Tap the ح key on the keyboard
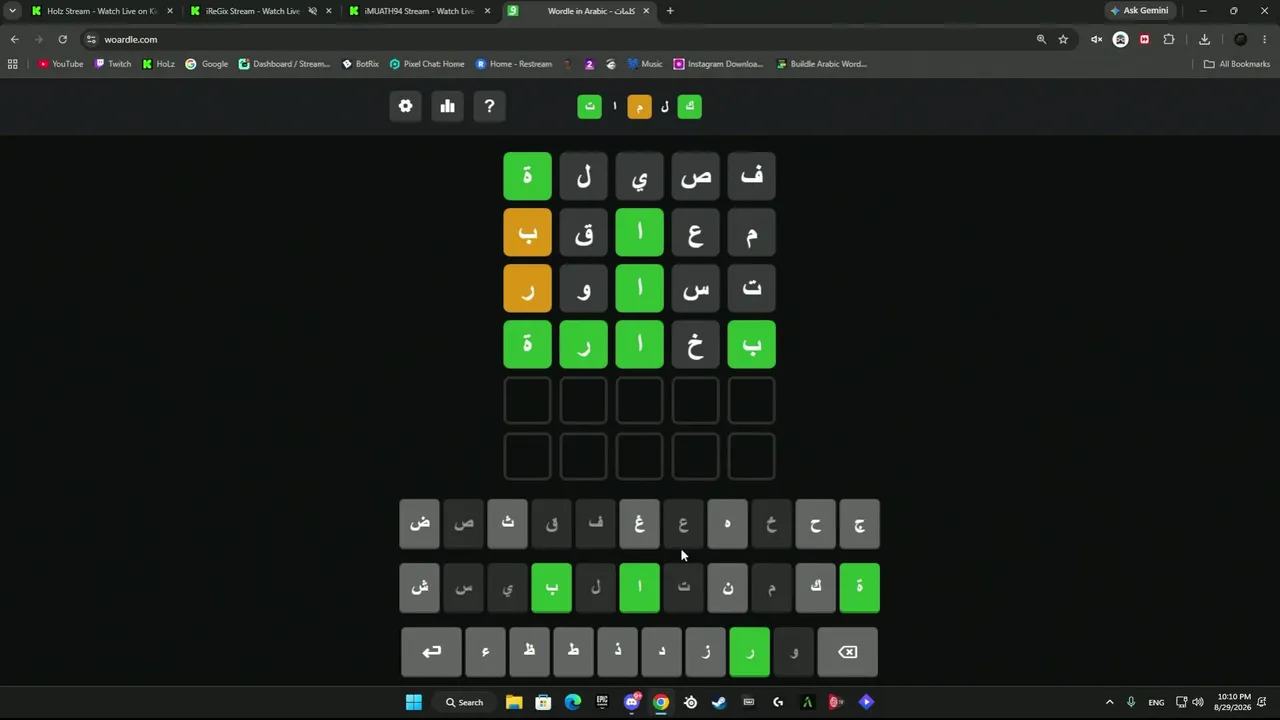The image size is (1280, 720). 815,524
